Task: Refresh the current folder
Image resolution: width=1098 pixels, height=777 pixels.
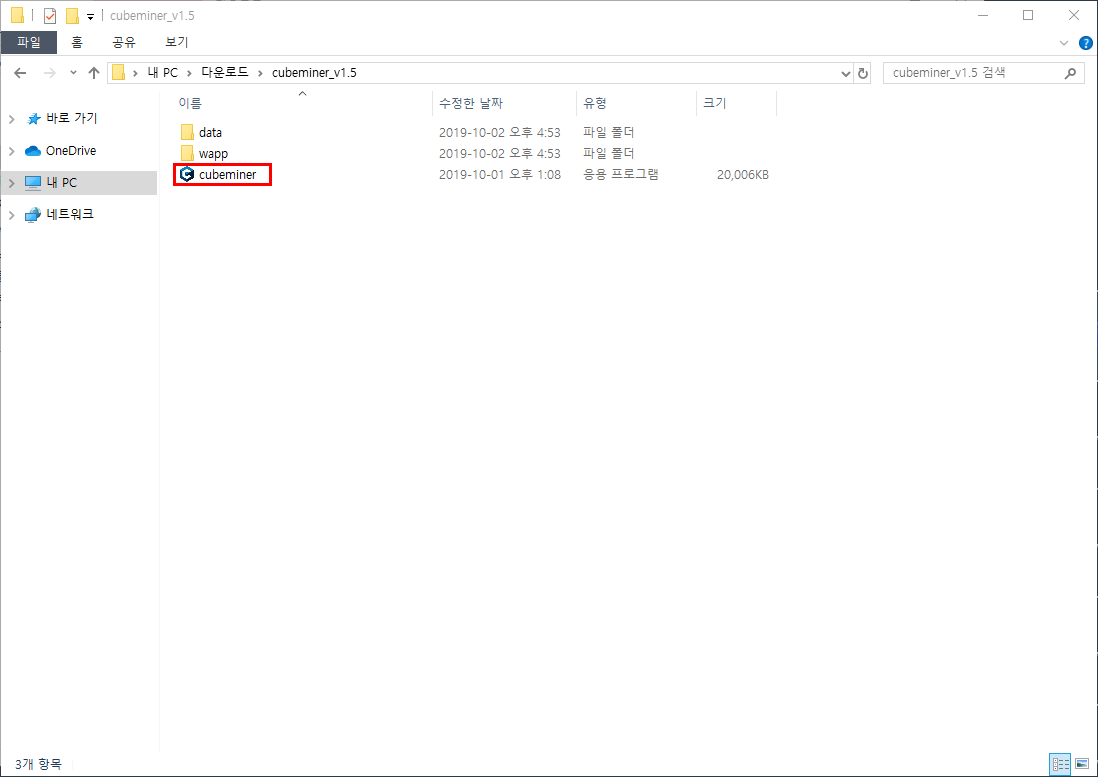Action: tap(863, 74)
